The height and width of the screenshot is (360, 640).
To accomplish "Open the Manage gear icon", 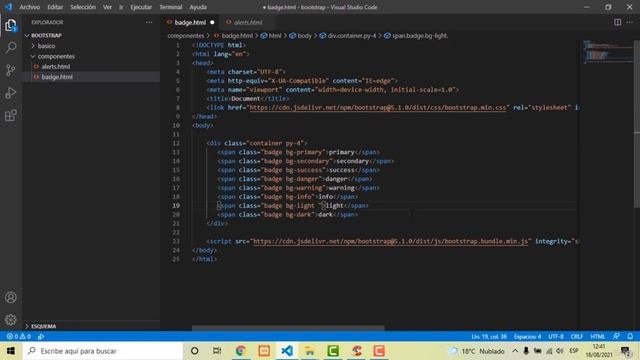I will 11,320.
